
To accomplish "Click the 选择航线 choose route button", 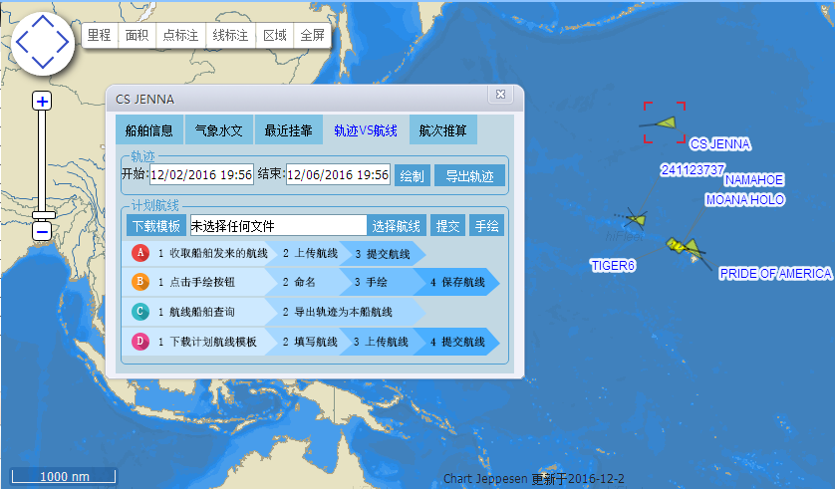I will pyautogui.click(x=397, y=226).
